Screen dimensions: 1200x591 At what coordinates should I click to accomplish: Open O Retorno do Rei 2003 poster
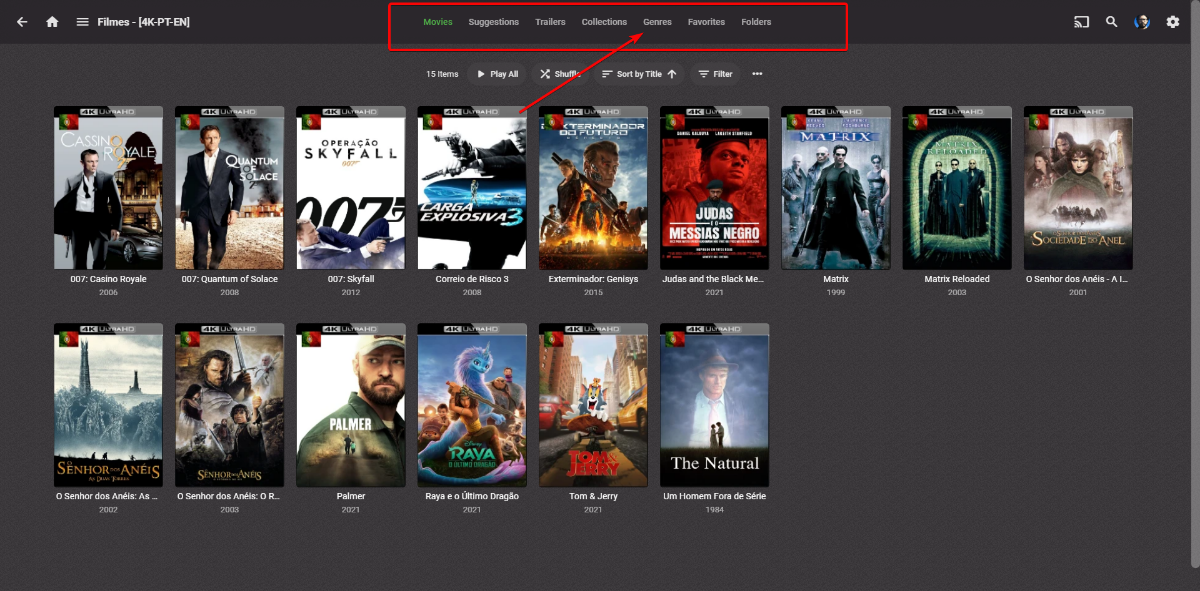click(x=230, y=405)
